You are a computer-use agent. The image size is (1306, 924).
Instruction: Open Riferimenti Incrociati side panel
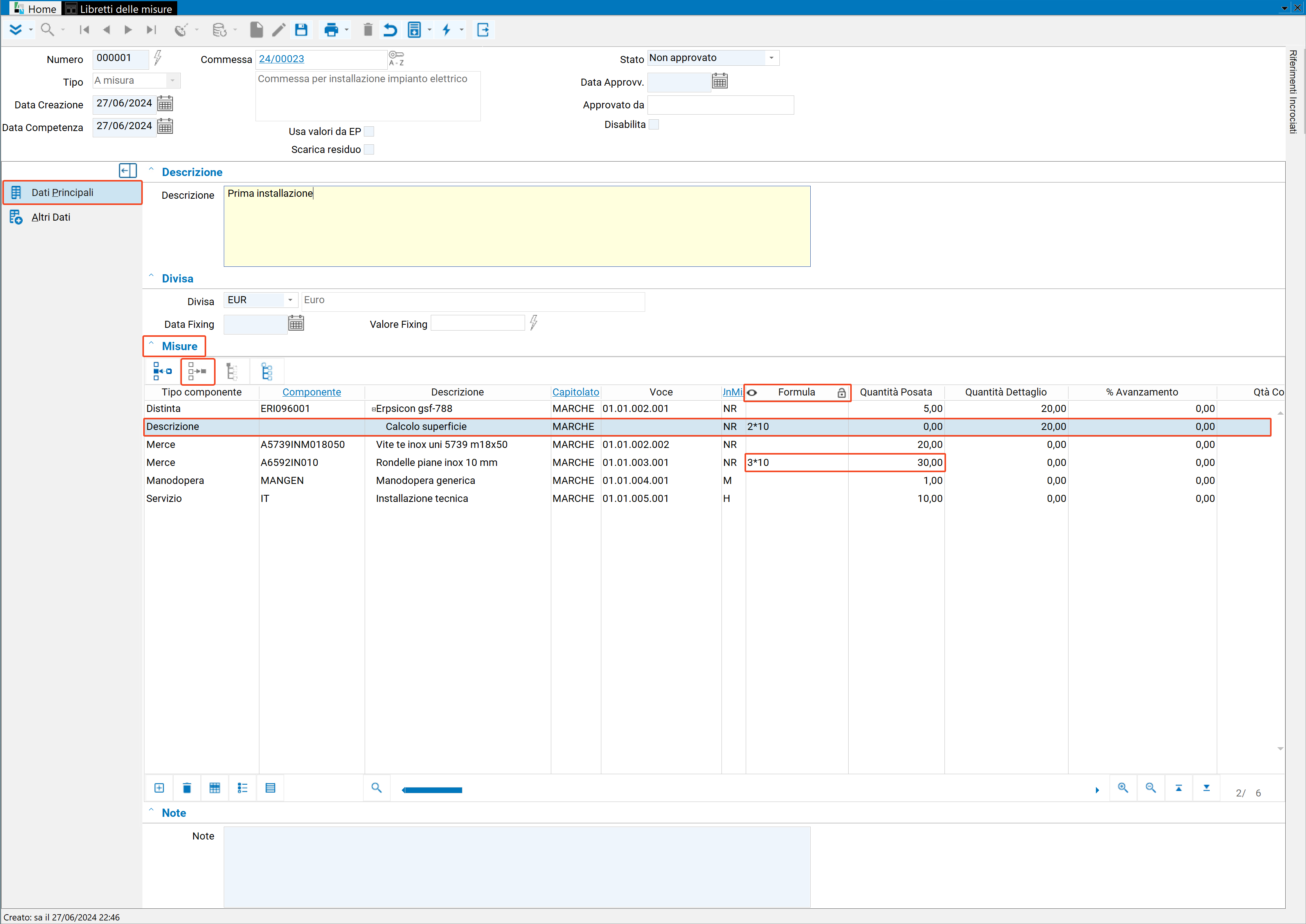tap(1293, 92)
